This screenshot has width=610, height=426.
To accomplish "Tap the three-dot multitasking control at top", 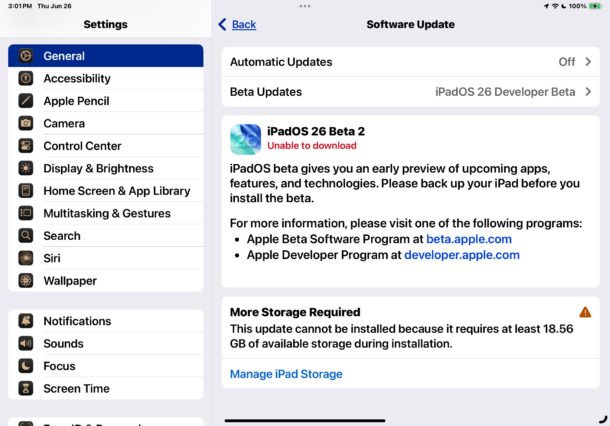I will coord(305,6).
